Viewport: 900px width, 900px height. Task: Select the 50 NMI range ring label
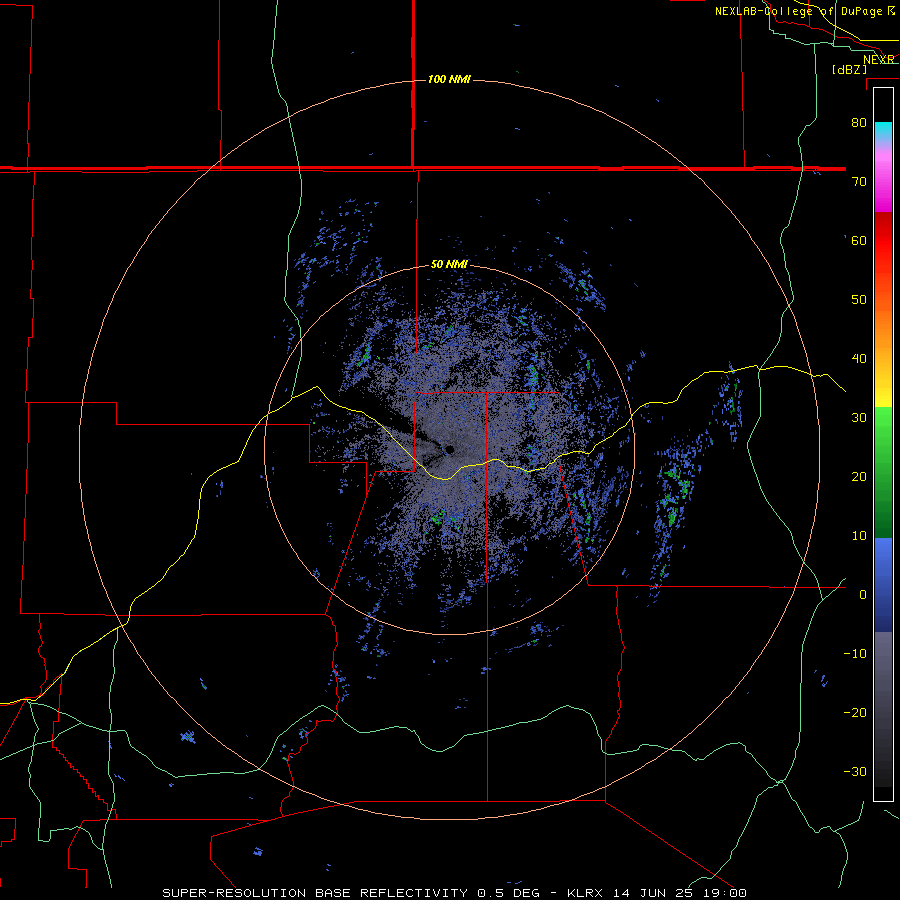pyautogui.click(x=449, y=265)
